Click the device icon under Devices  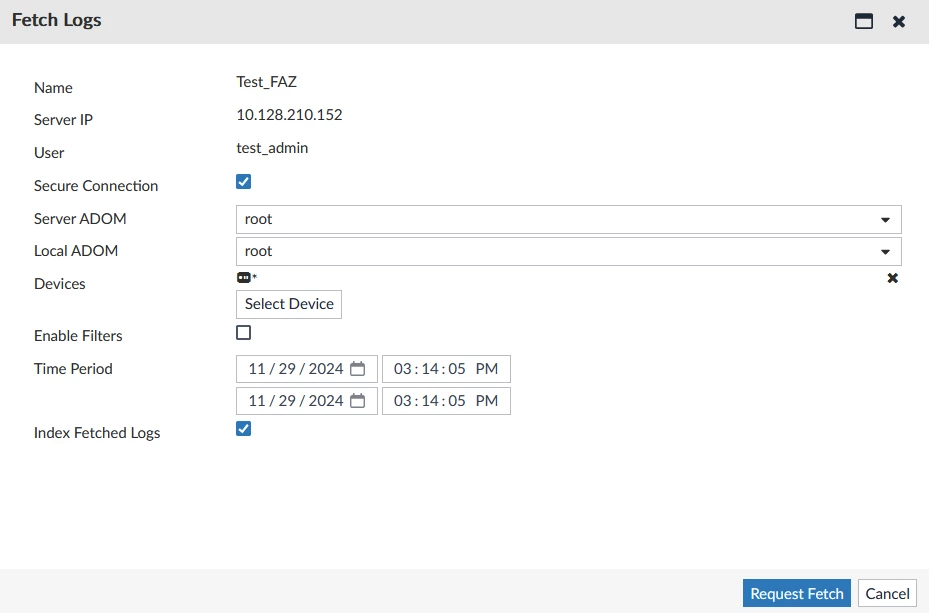[x=243, y=277]
